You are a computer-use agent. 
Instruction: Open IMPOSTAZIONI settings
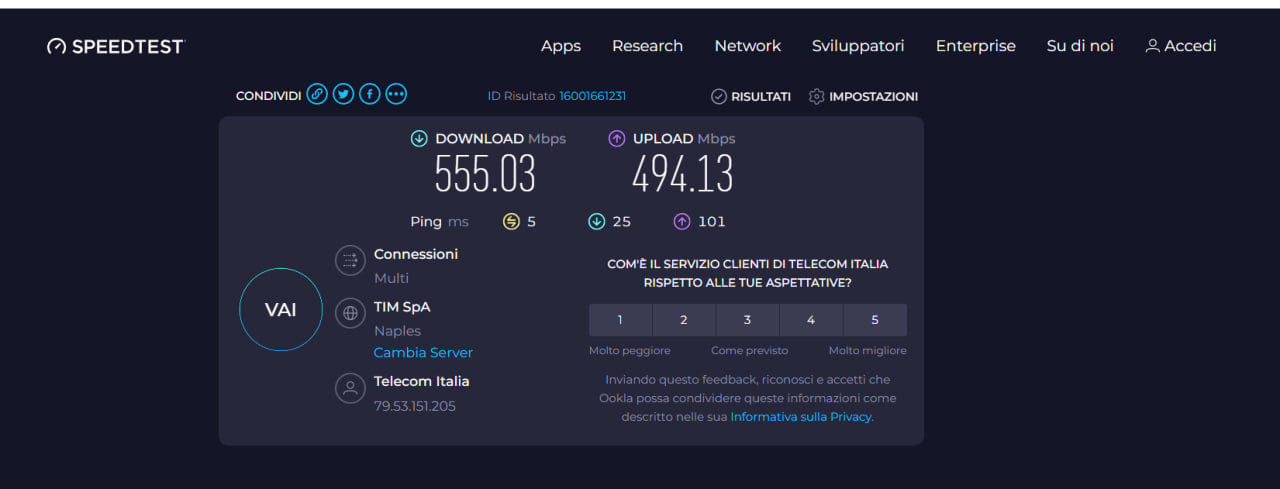863,97
